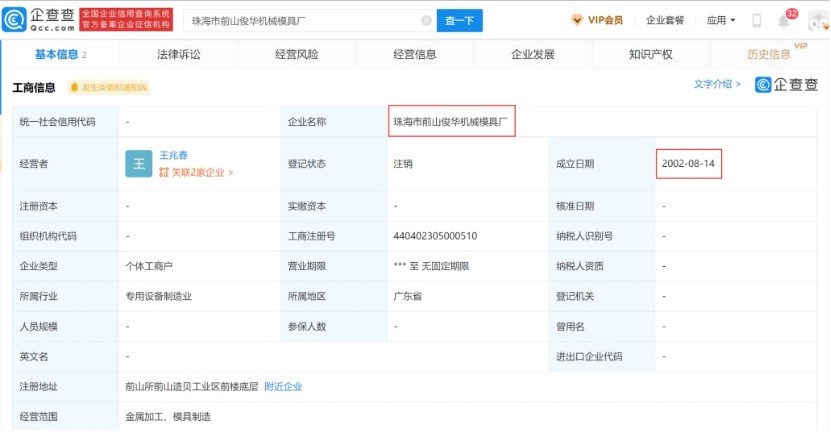Clear the search box with the X icon
The height and width of the screenshot is (433, 831).
tap(426, 21)
